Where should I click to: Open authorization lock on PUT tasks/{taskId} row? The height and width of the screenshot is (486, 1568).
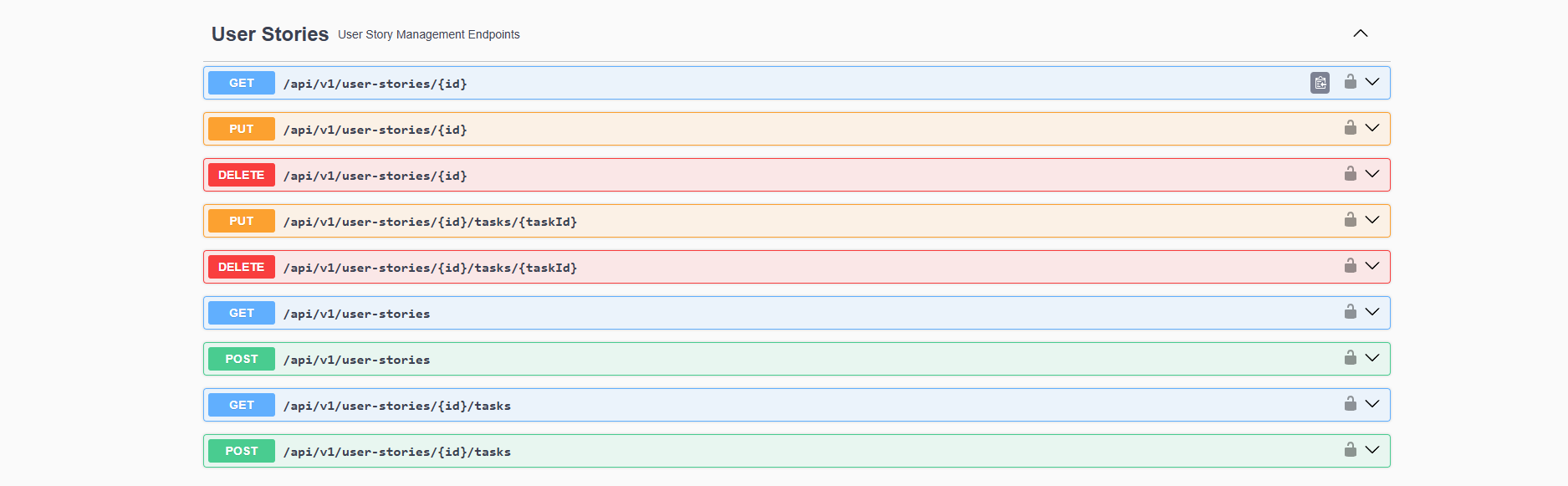coord(1351,219)
